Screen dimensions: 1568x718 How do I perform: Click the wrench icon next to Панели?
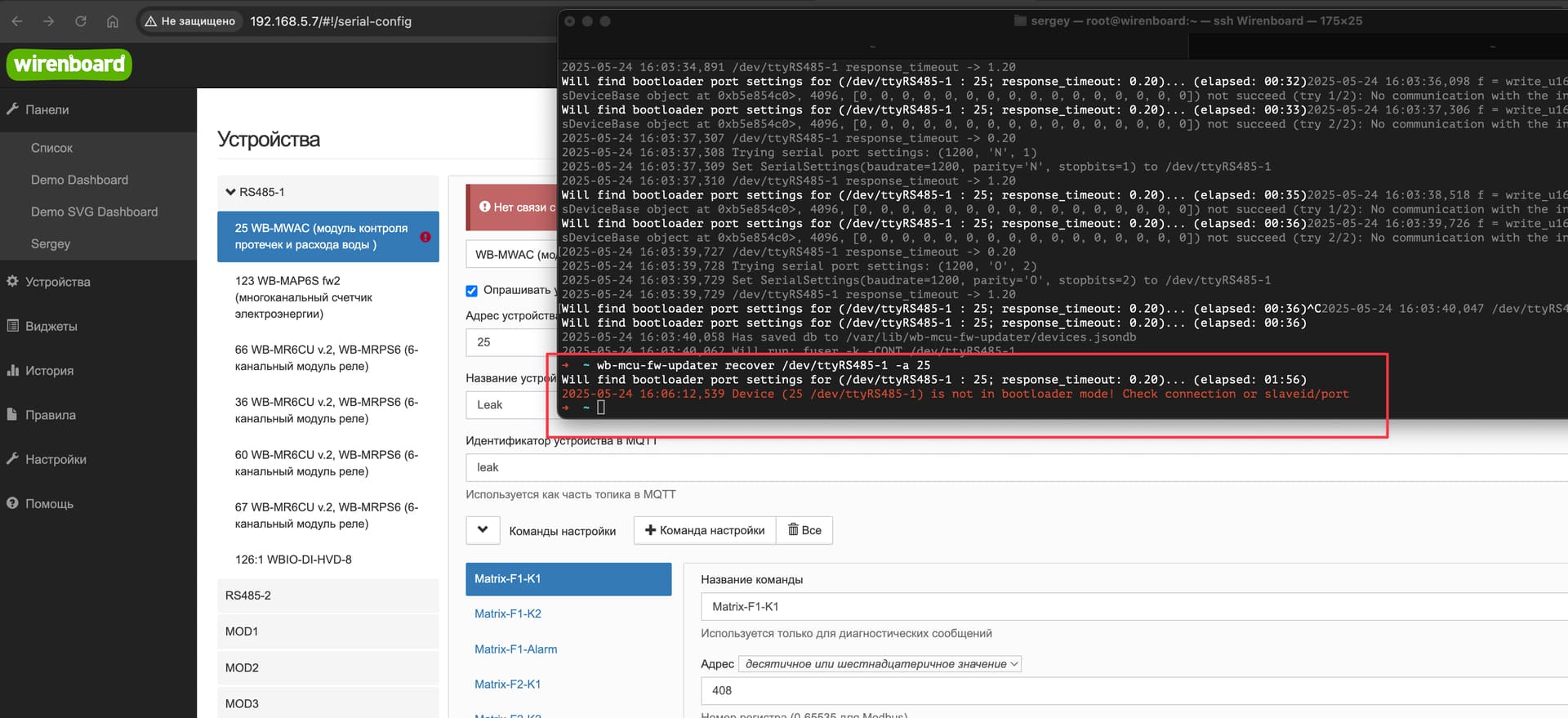pos(12,109)
